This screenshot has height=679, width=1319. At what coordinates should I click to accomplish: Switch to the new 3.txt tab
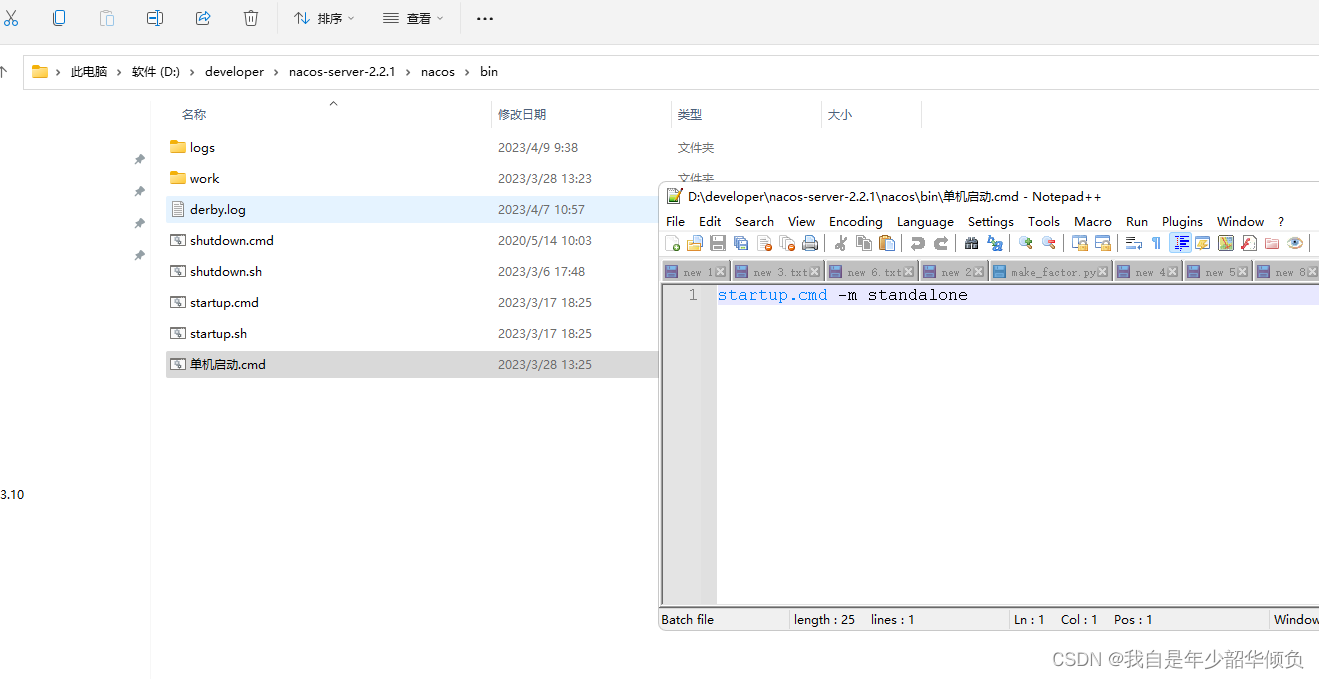(776, 272)
